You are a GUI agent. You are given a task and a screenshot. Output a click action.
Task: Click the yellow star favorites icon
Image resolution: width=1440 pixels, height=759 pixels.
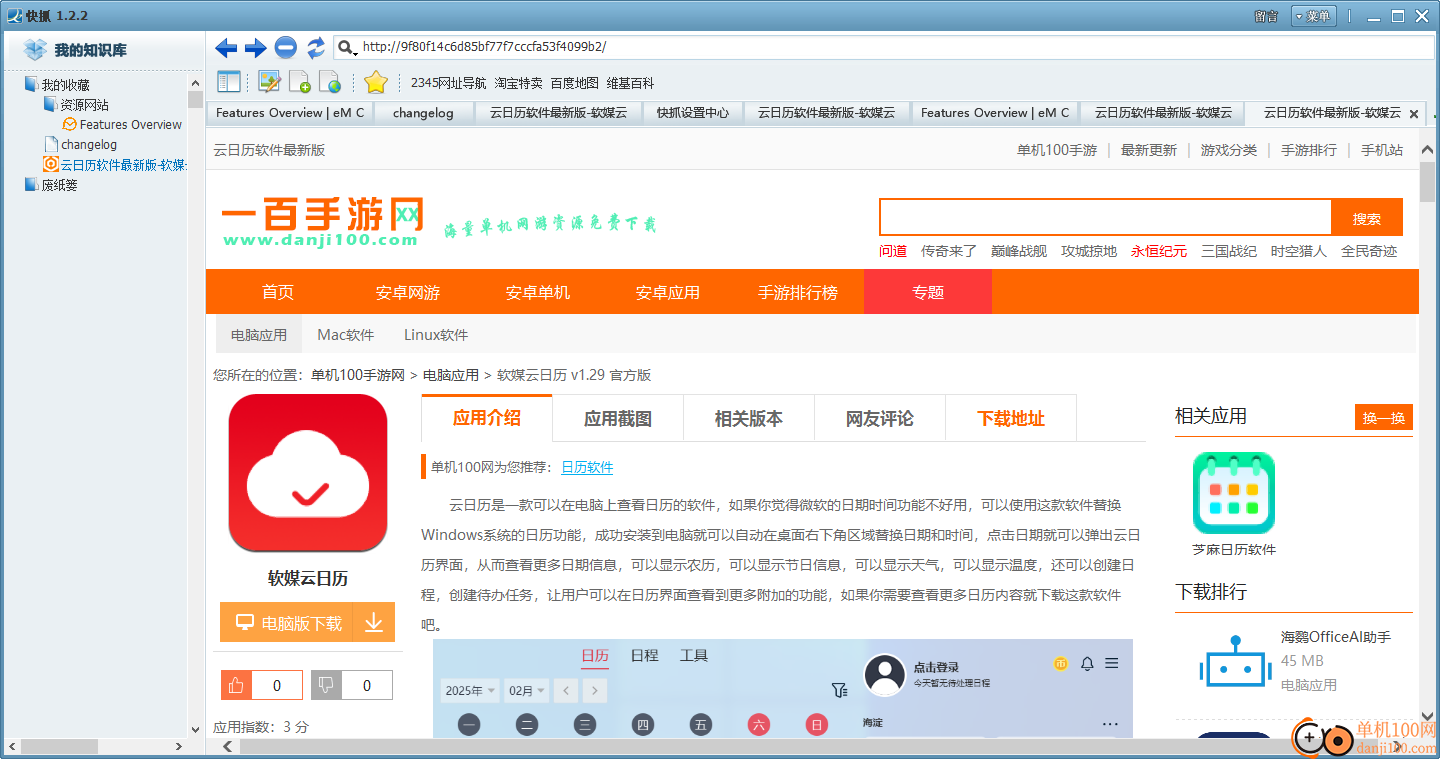click(x=375, y=82)
